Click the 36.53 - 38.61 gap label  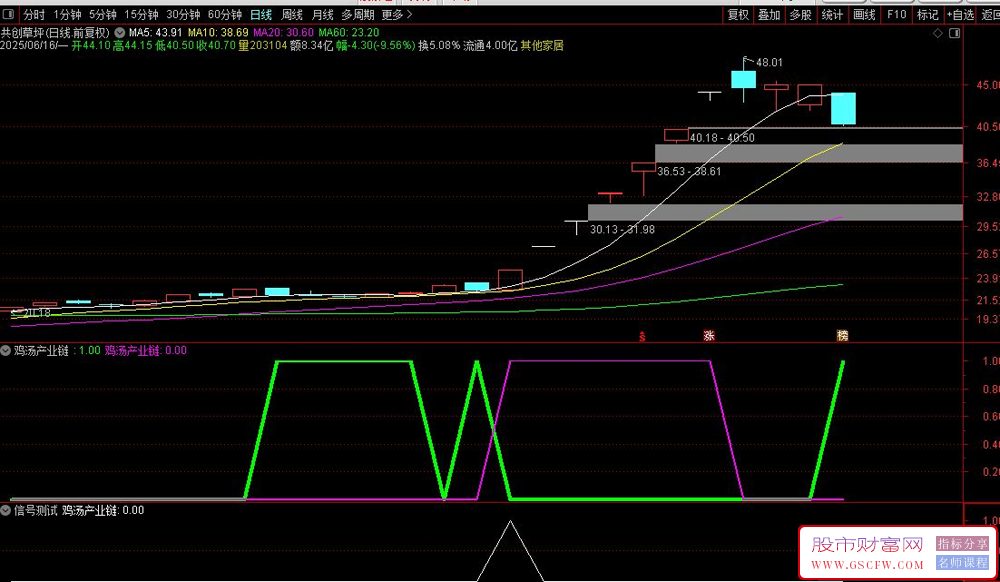689,171
